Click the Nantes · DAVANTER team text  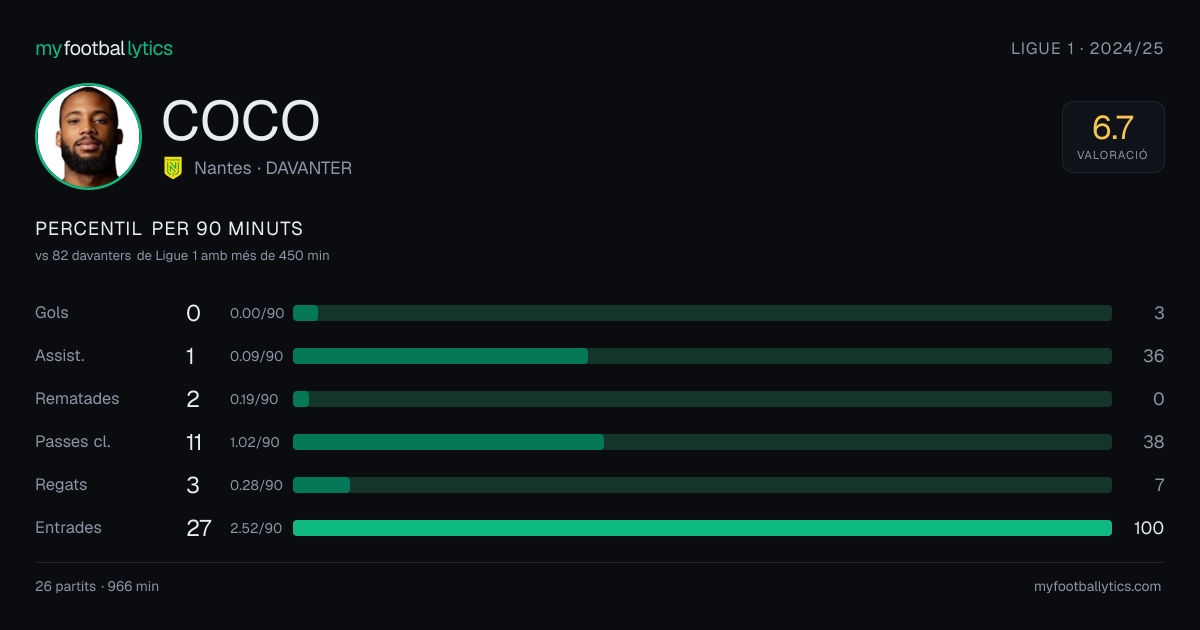(273, 168)
